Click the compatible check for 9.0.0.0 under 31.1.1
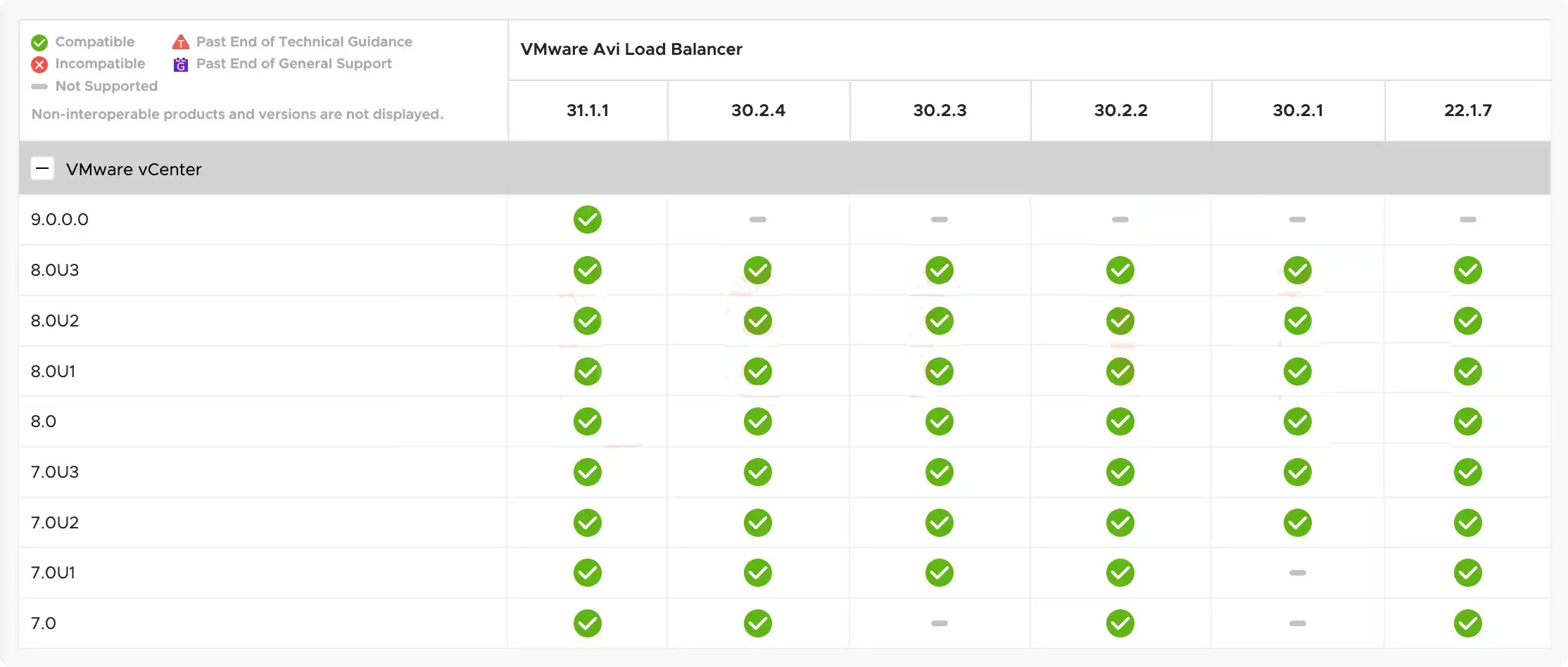Image resolution: width=1568 pixels, height=667 pixels. 588,220
